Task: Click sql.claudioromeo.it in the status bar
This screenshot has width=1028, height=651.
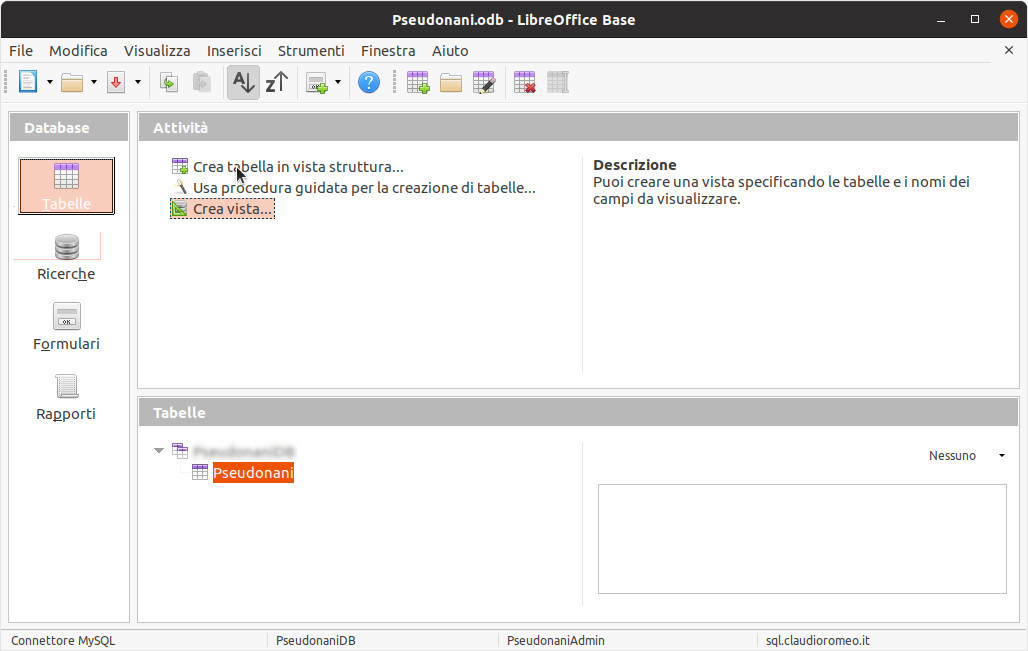Action: (818, 641)
